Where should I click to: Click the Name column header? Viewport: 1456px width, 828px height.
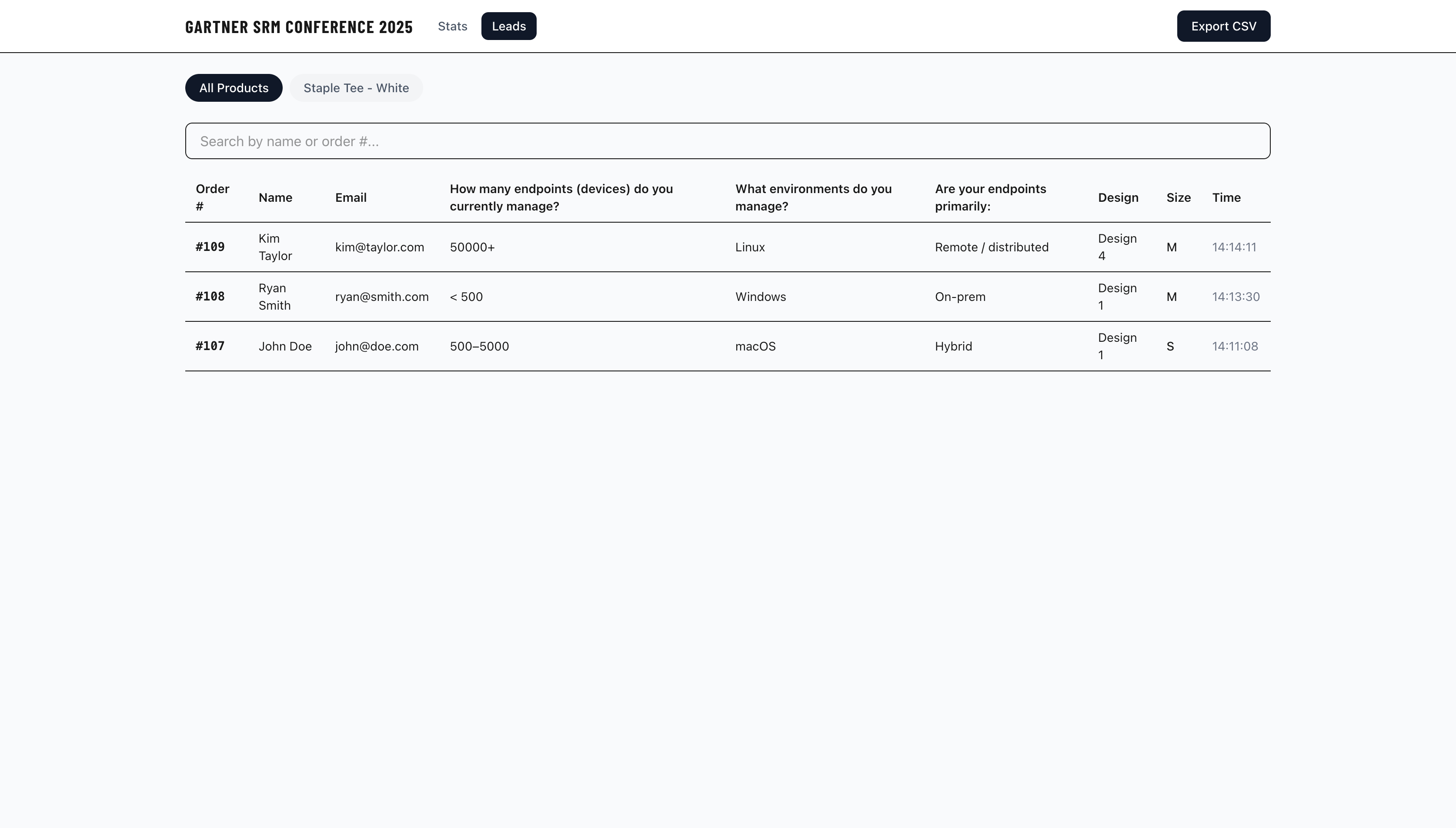(x=275, y=197)
